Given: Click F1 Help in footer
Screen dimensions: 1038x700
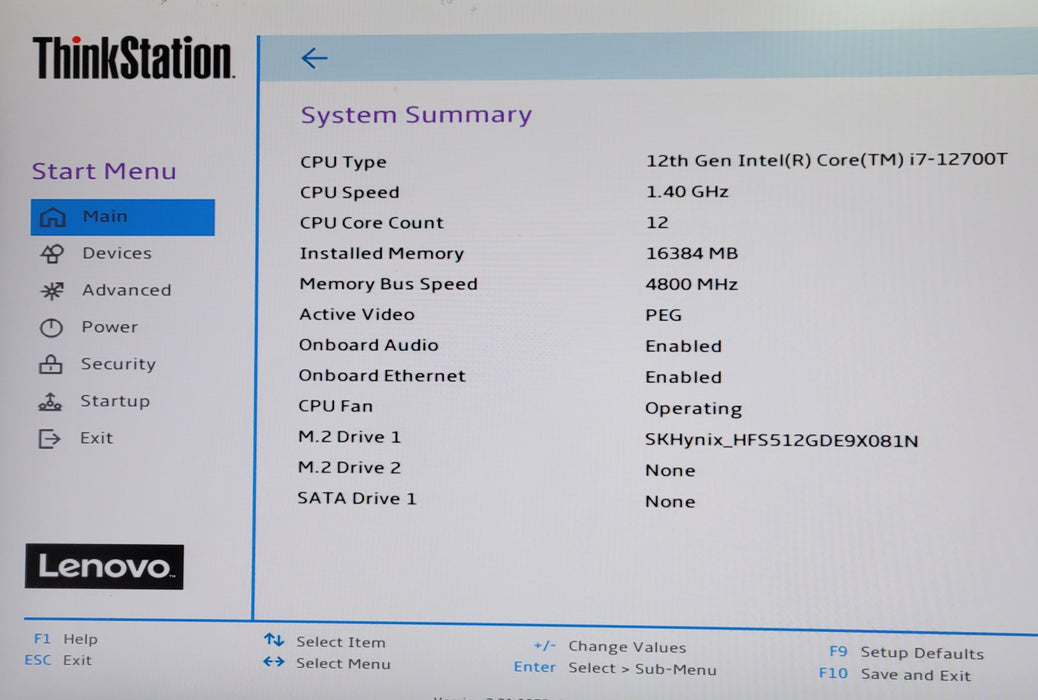Looking at the screenshot, I should click(x=66, y=639).
